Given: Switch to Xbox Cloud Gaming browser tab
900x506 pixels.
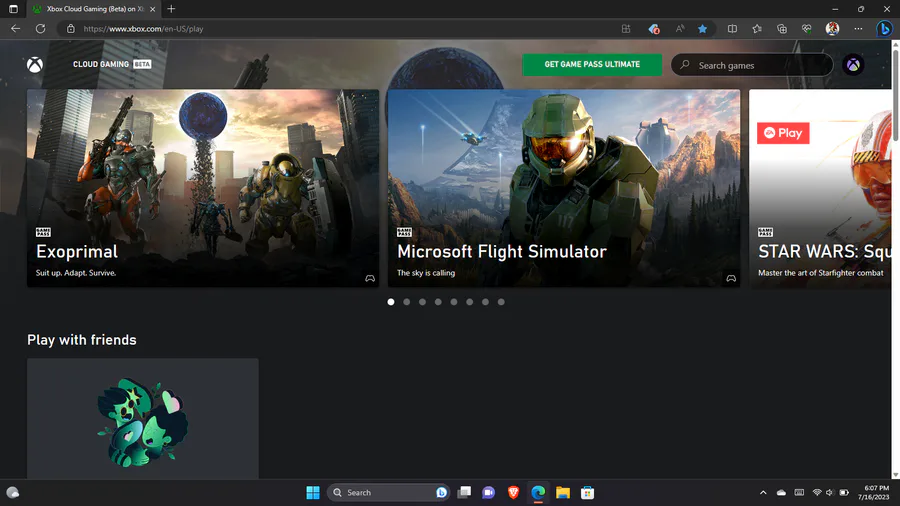Looking at the screenshot, I should (x=95, y=9).
